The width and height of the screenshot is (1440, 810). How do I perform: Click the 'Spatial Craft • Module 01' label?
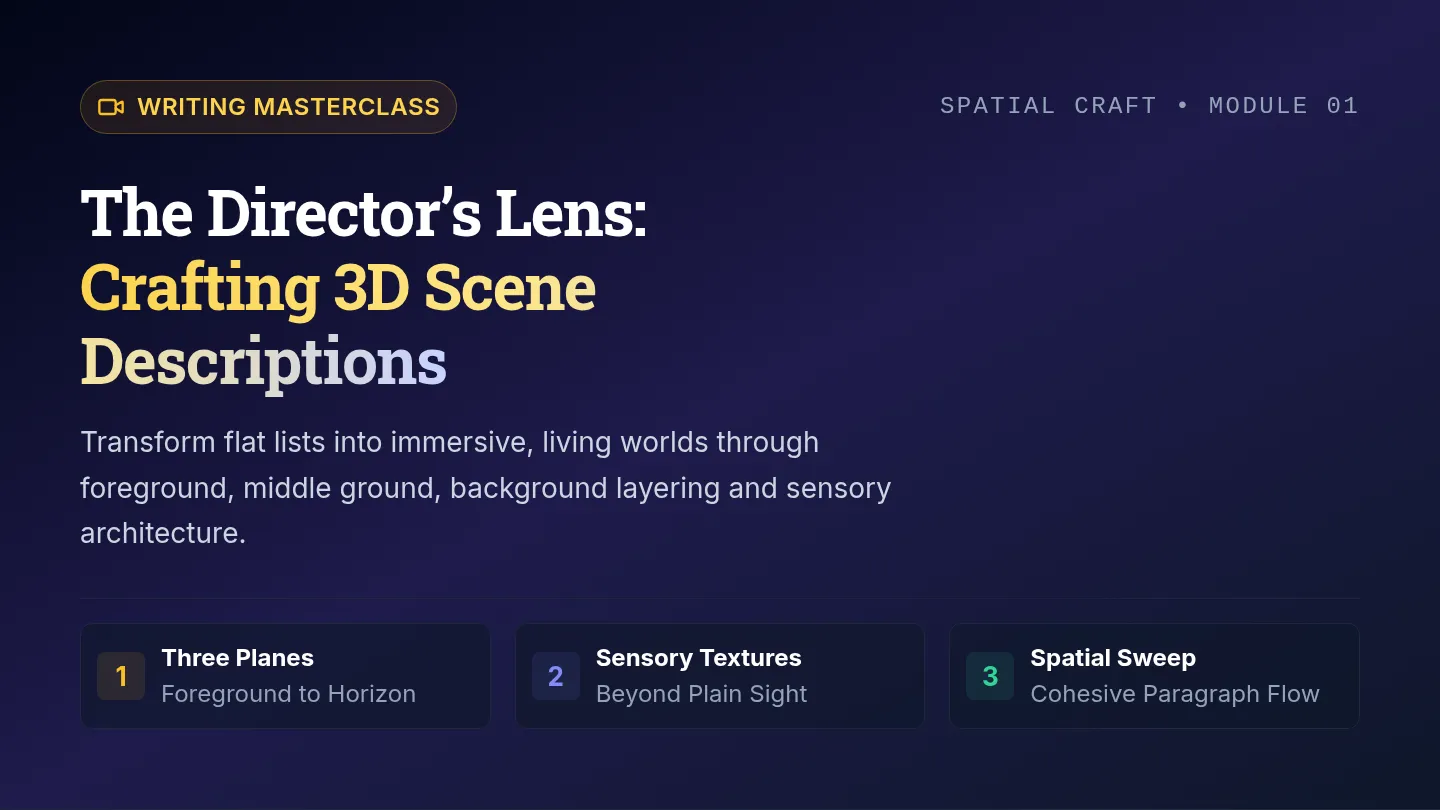coord(1149,106)
